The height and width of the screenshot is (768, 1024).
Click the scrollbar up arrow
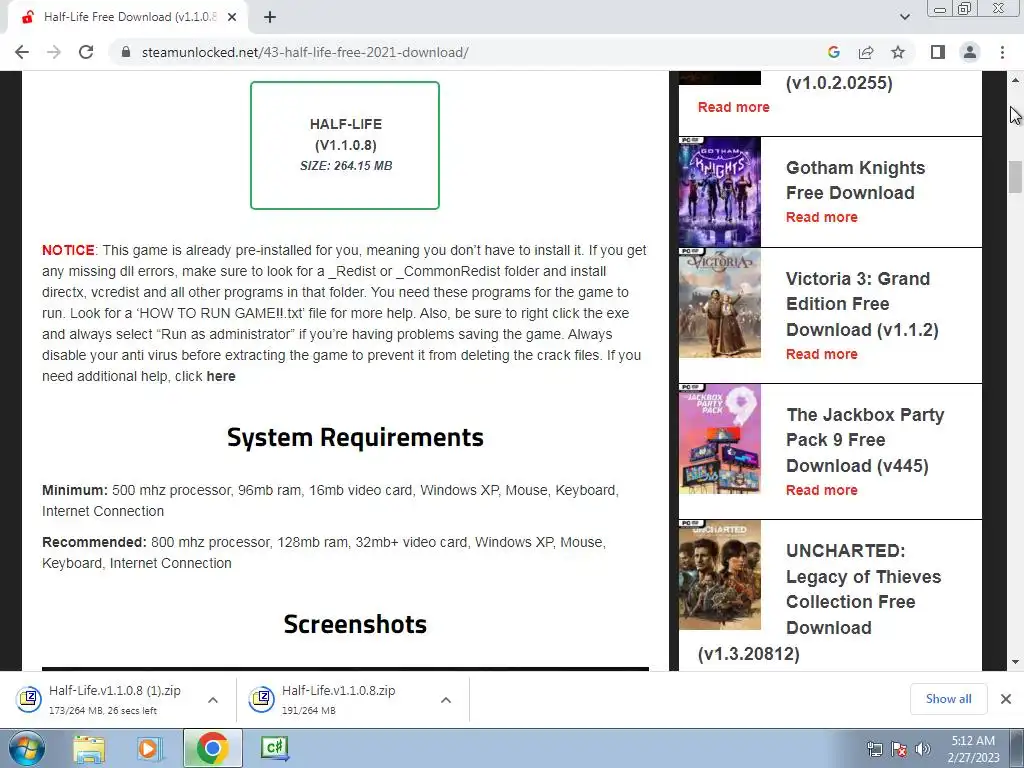coord(1015,80)
